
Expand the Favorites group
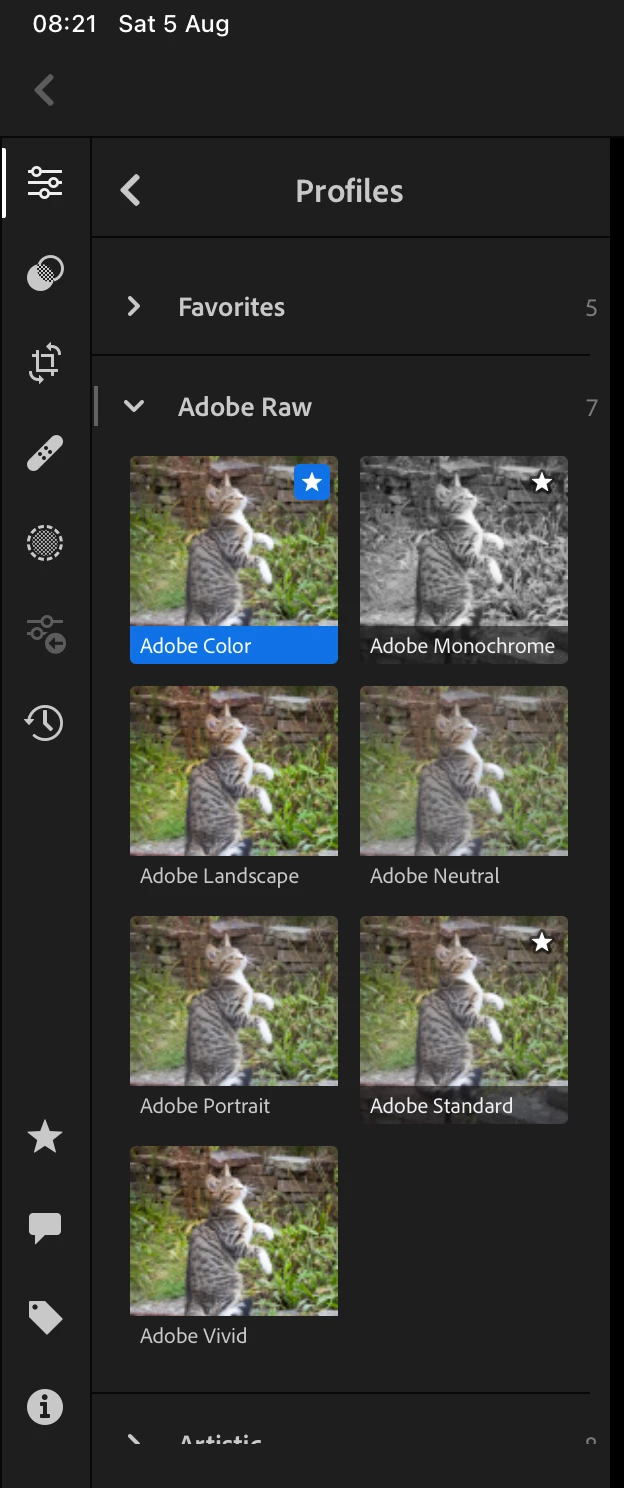(x=134, y=307)
